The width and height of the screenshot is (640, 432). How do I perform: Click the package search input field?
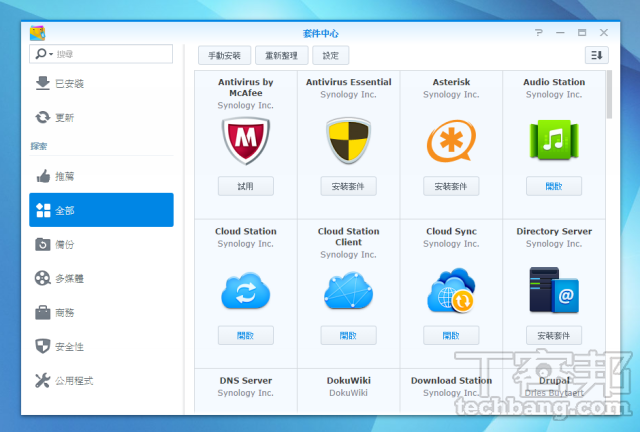click(110, 54)
